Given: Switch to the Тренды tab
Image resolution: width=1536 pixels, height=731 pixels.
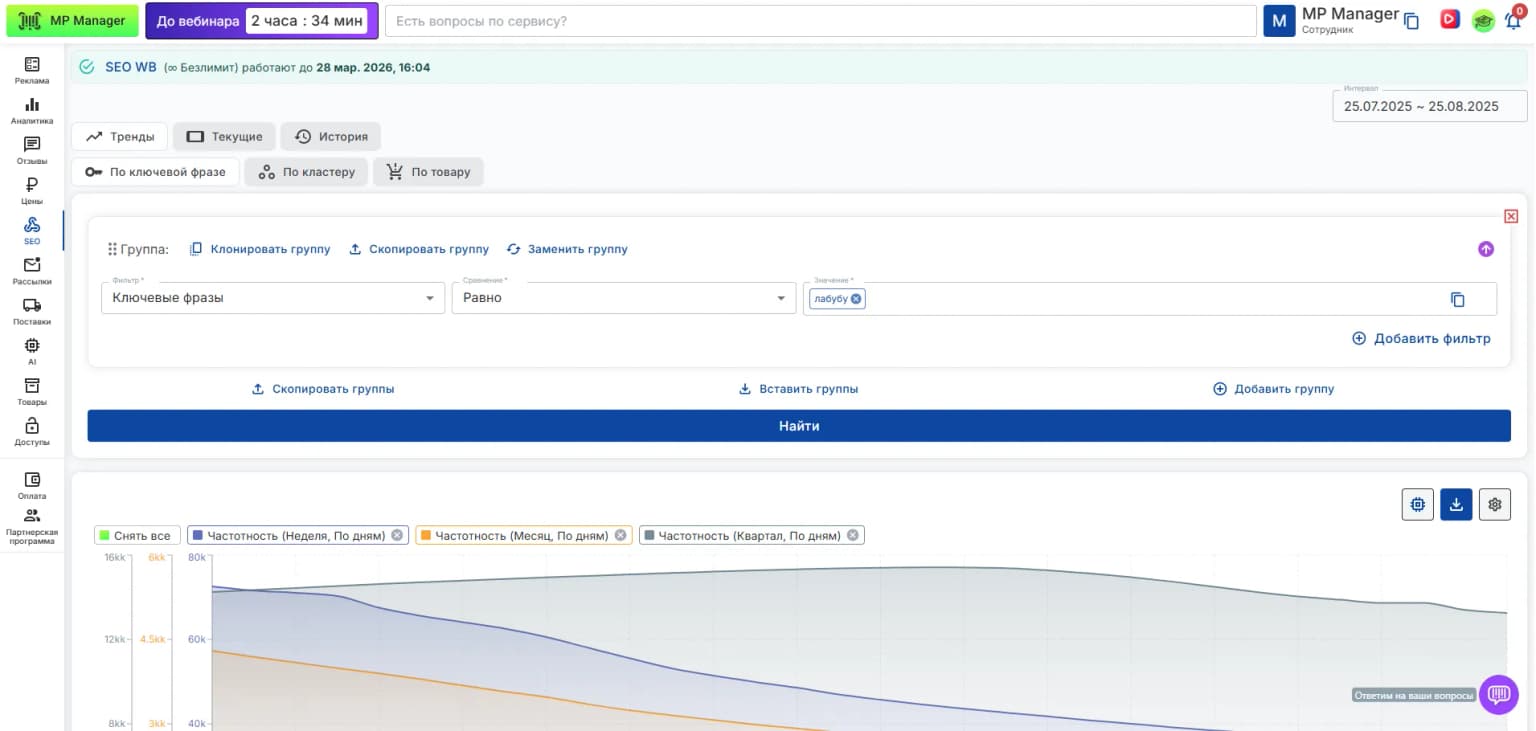Looking at the screenshot, I should [120, 137].
